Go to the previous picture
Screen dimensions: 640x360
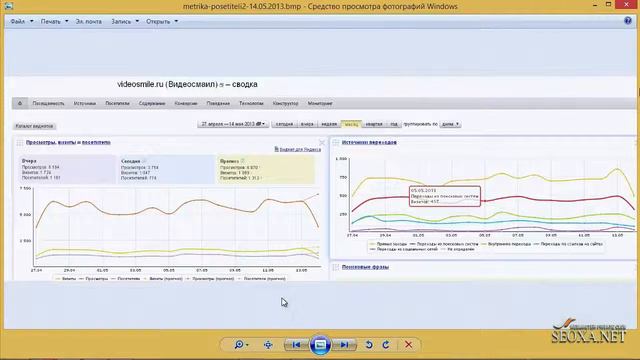pyautogui.click(x=296, y=345)
